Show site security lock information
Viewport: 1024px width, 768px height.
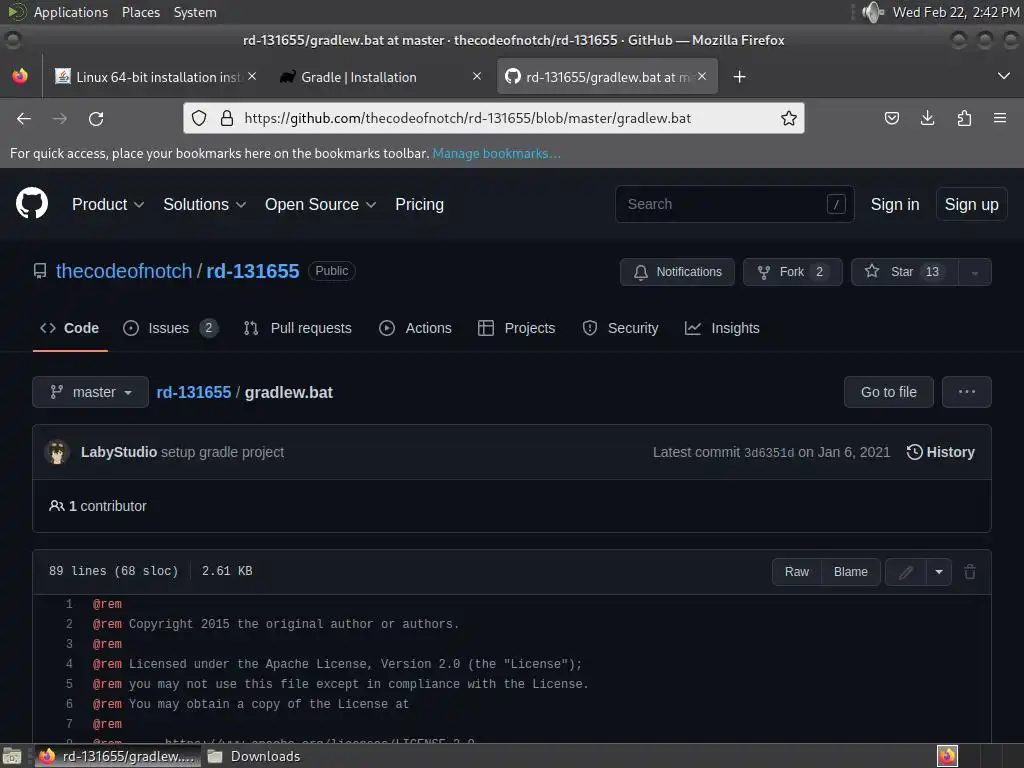click(x=227, y=118)
